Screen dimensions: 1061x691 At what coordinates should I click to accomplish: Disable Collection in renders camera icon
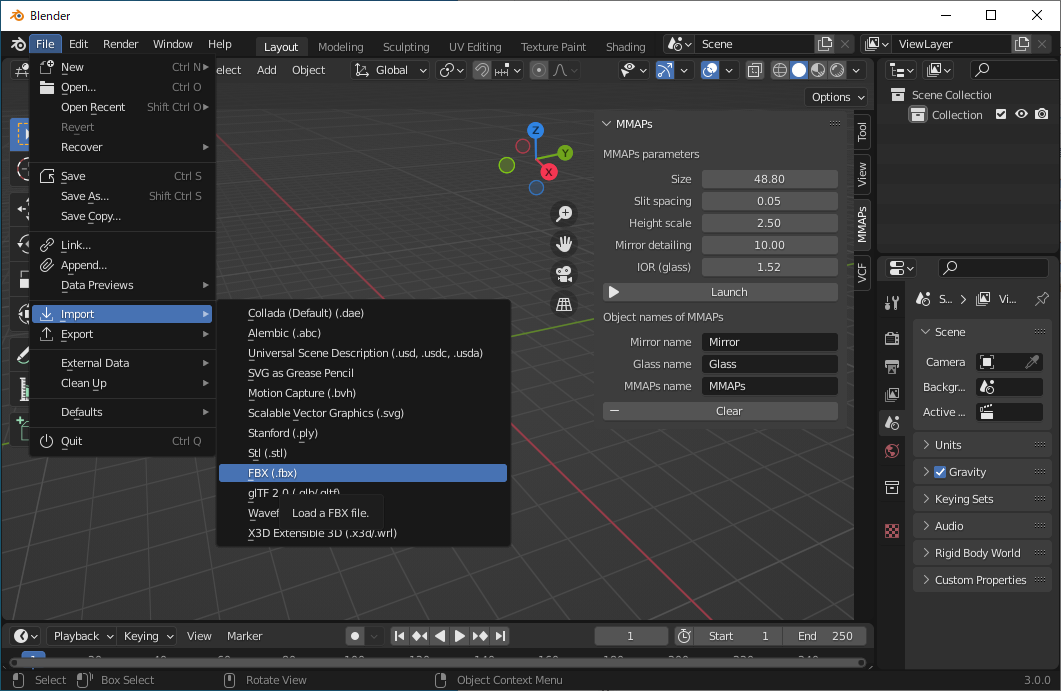coord(1042,114)
